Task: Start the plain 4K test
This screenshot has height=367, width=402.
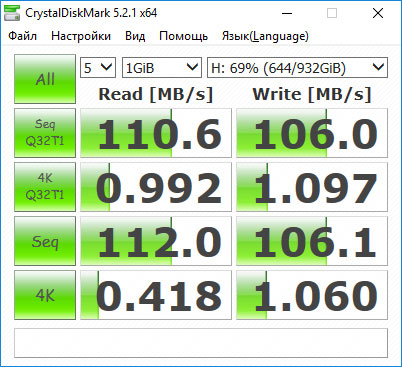Action: [x=45, y=295]
